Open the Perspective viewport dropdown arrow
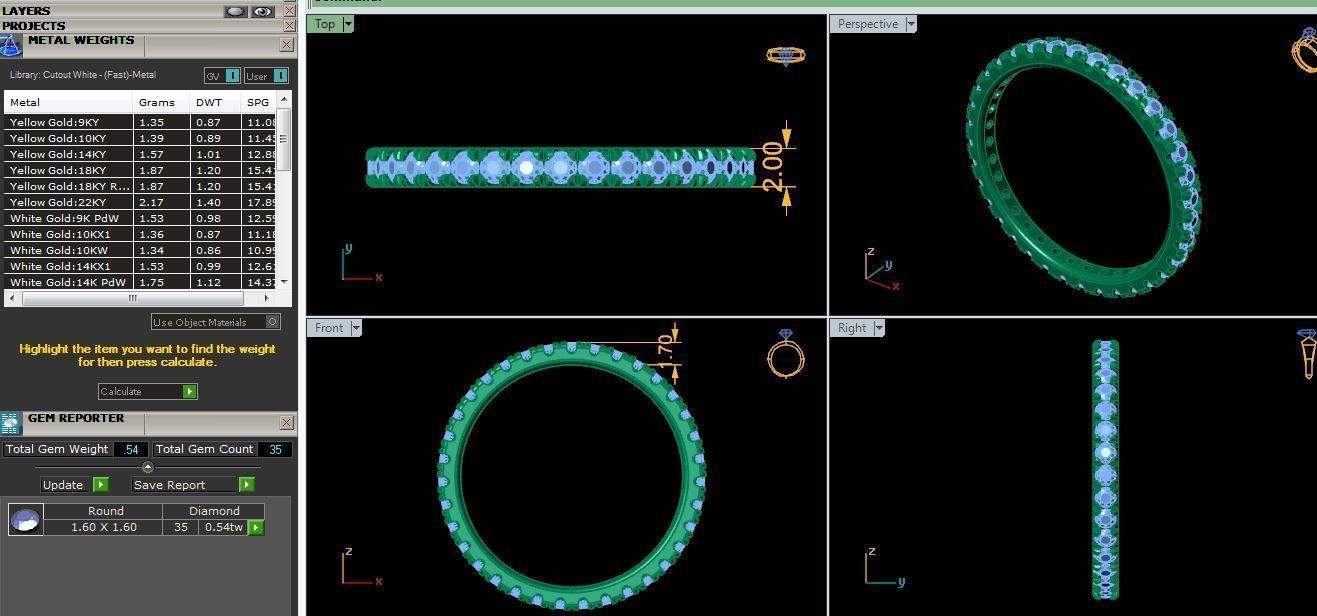The width and height of the screenshot is (1317, 616). pyautogui.click(x=911, y=24)
